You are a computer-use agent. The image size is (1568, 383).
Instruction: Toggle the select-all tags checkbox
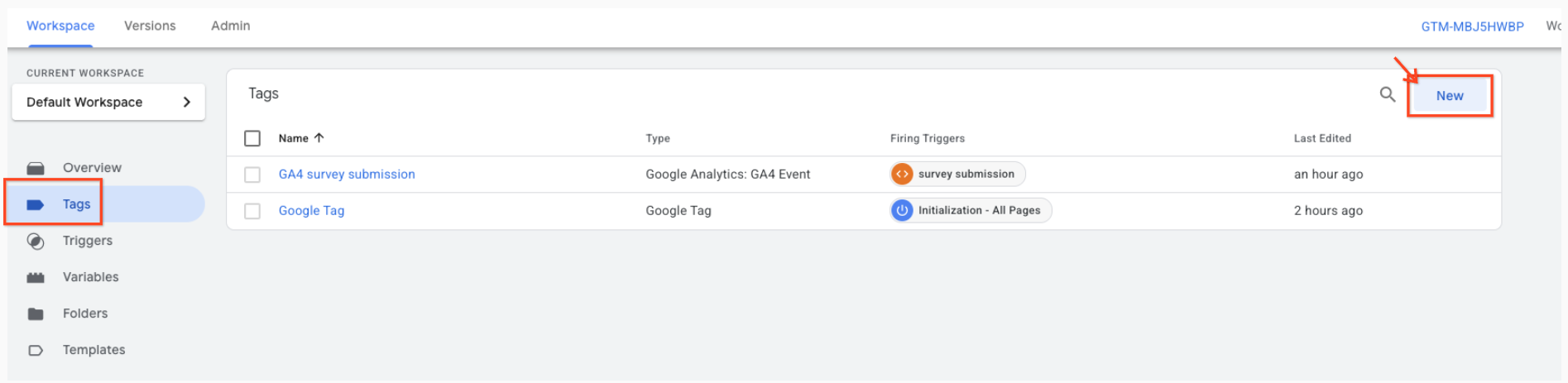[252, 138]
